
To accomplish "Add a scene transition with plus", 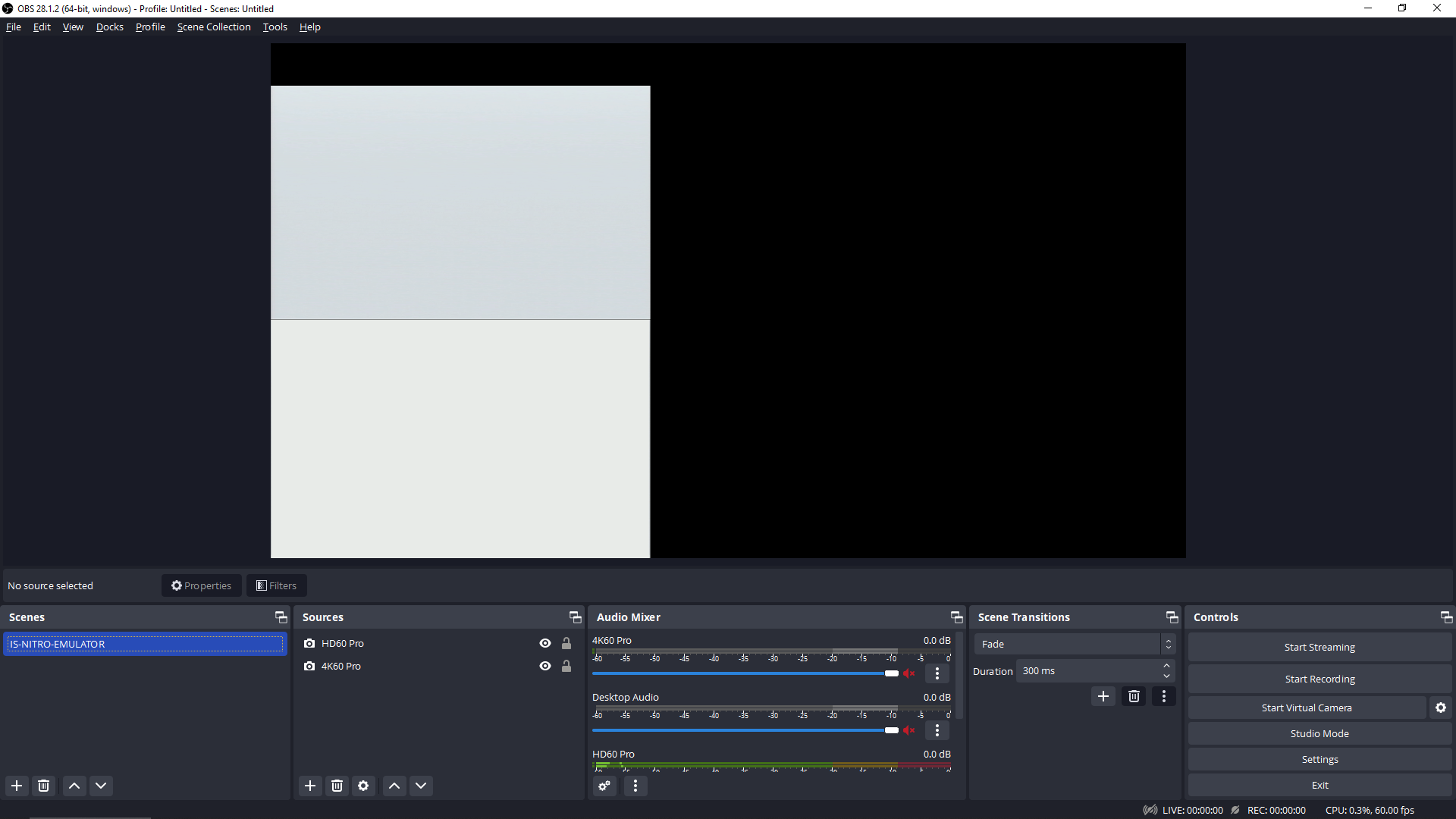I will (x=1103, y=696).
